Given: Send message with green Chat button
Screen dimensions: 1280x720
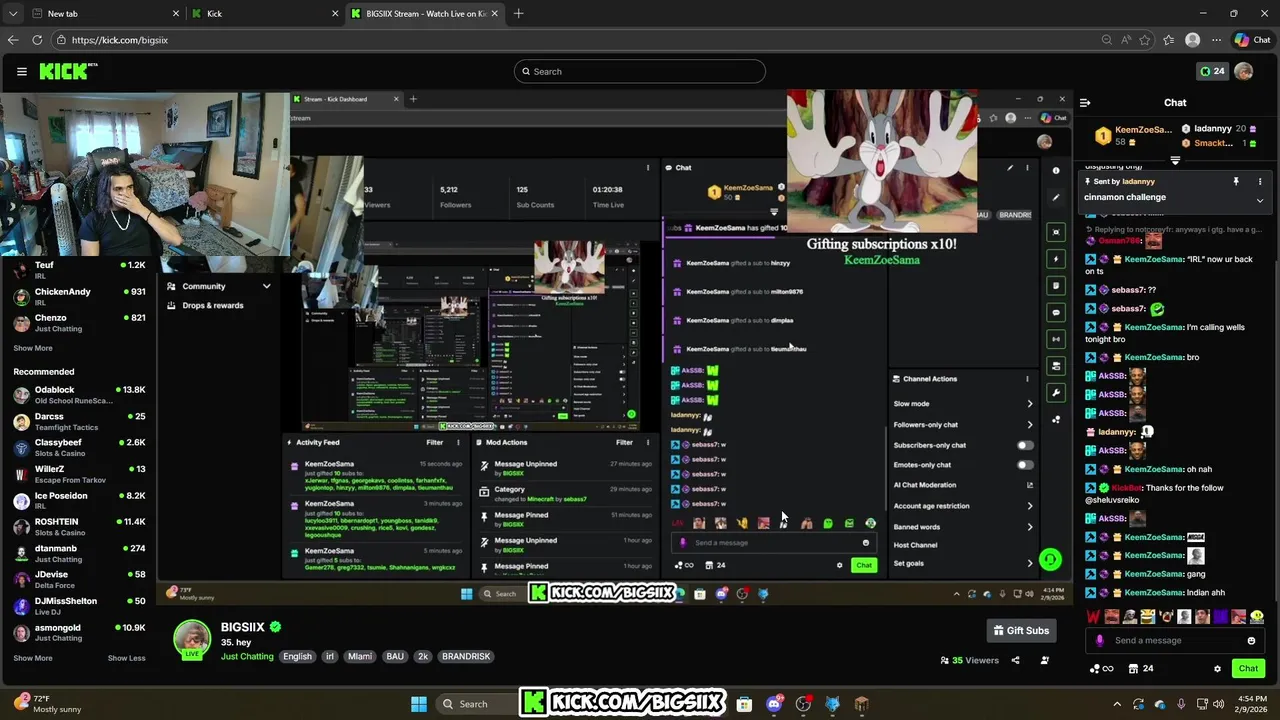Looking at the screenshot, I should pyautogui.click(x=1248, y=669).
